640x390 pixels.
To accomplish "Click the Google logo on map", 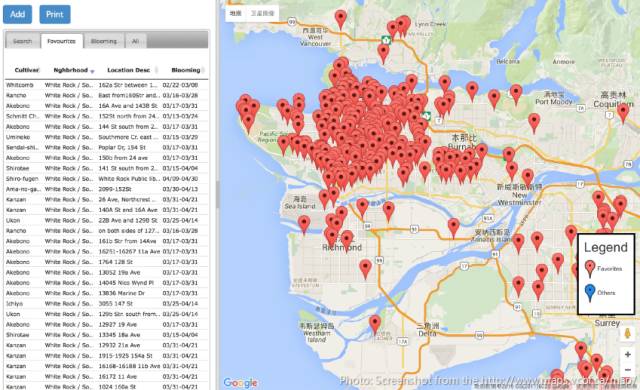I will (240, 383).
